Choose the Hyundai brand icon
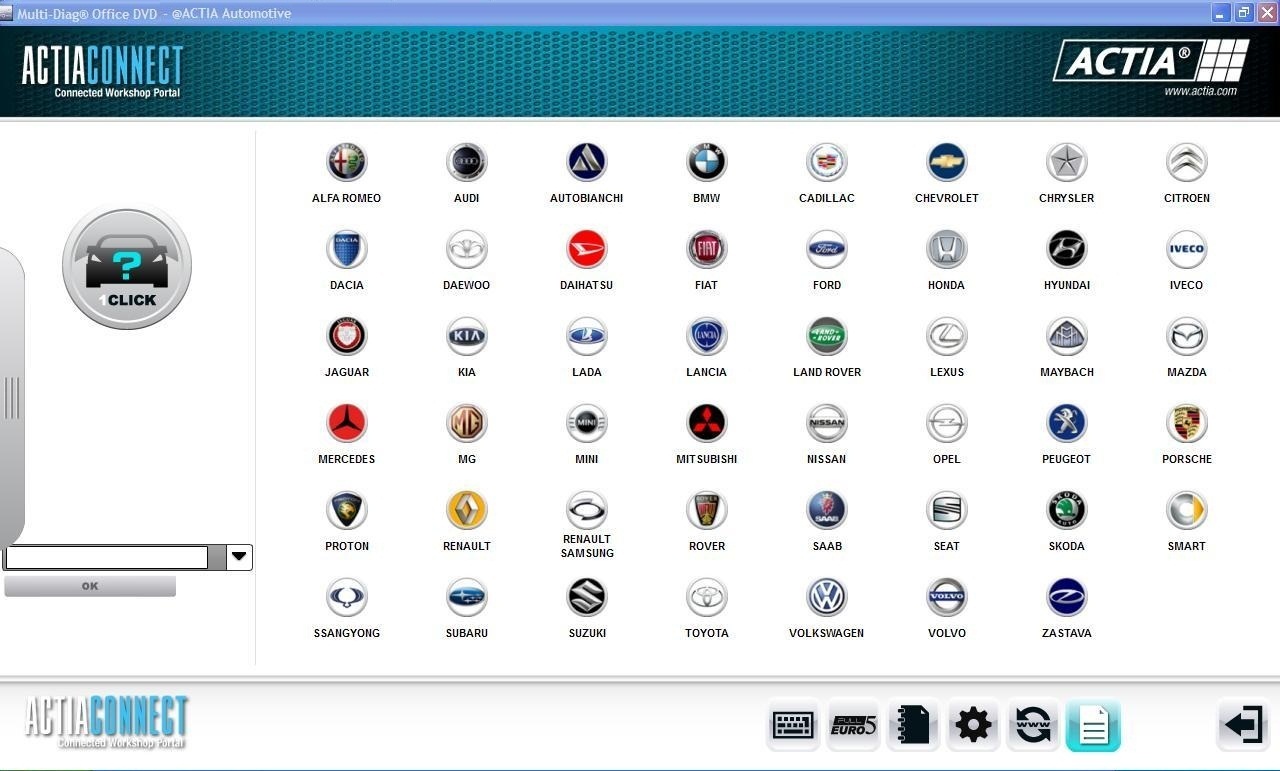The height and width of the screenshot is (771, 1280). 1067,249
